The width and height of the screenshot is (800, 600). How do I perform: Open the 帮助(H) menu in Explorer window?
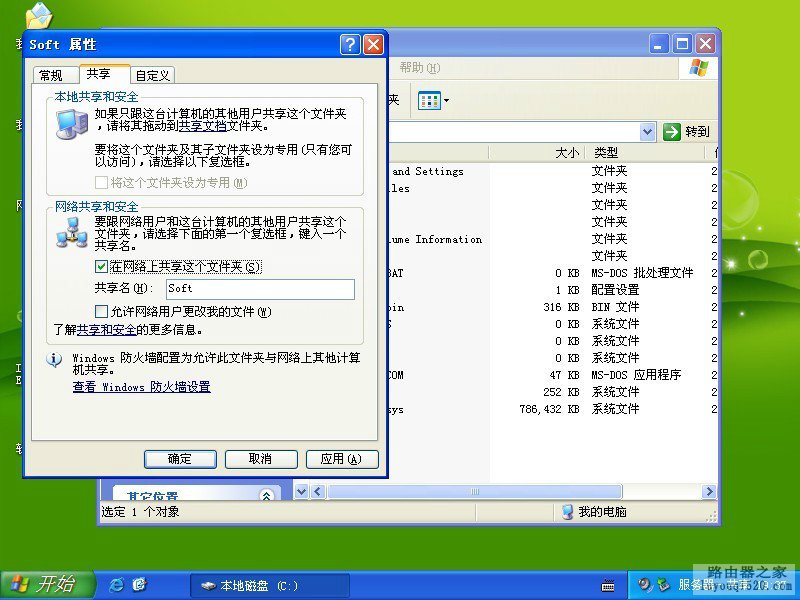click(x=419, y=67)
